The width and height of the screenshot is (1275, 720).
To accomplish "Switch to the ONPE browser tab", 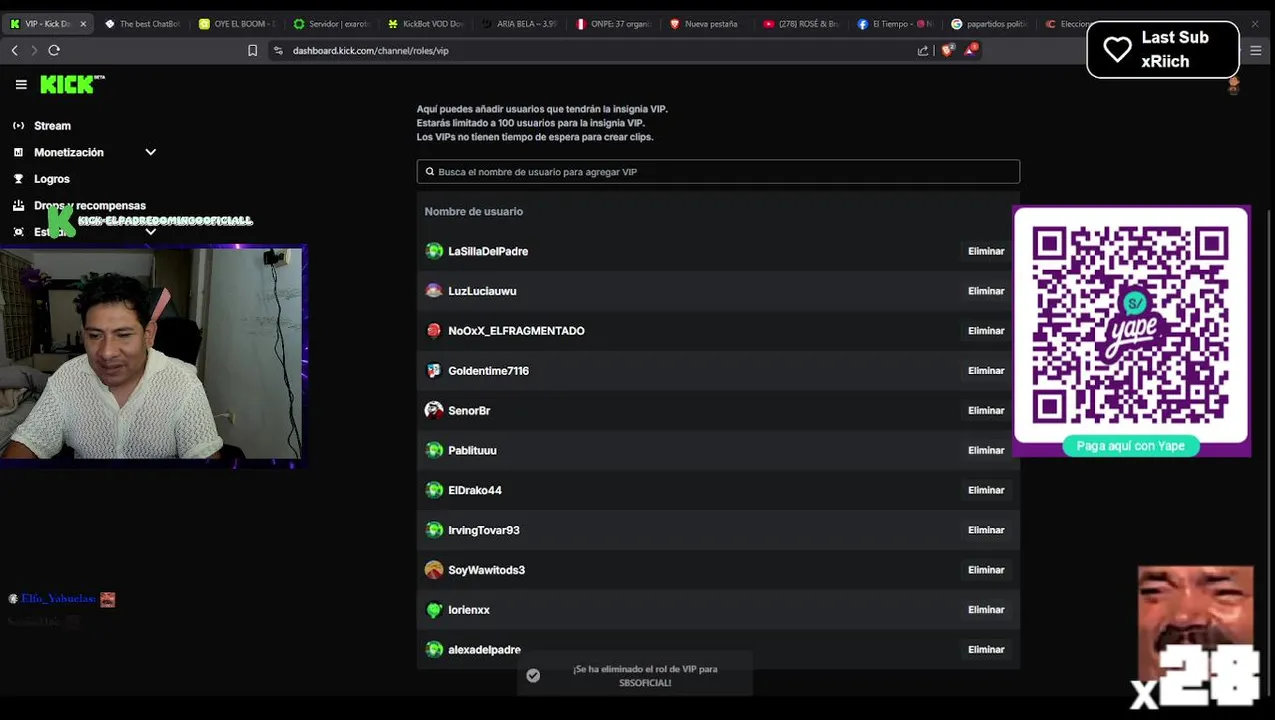I will pyautogui.click(x=613, y=24).
